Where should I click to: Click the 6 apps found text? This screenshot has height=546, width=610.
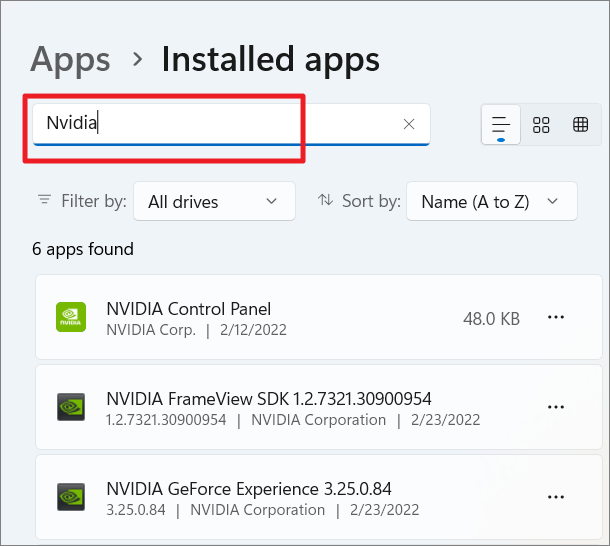pos(83,249)
